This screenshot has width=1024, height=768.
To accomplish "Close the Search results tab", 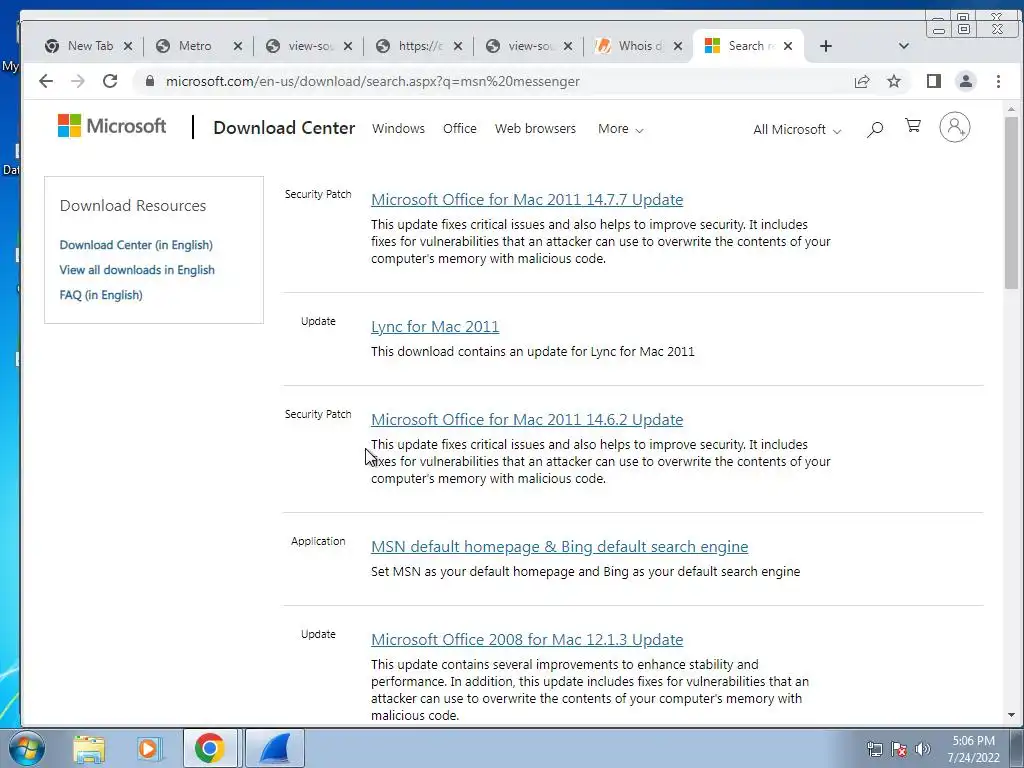I will click(788, 46).
